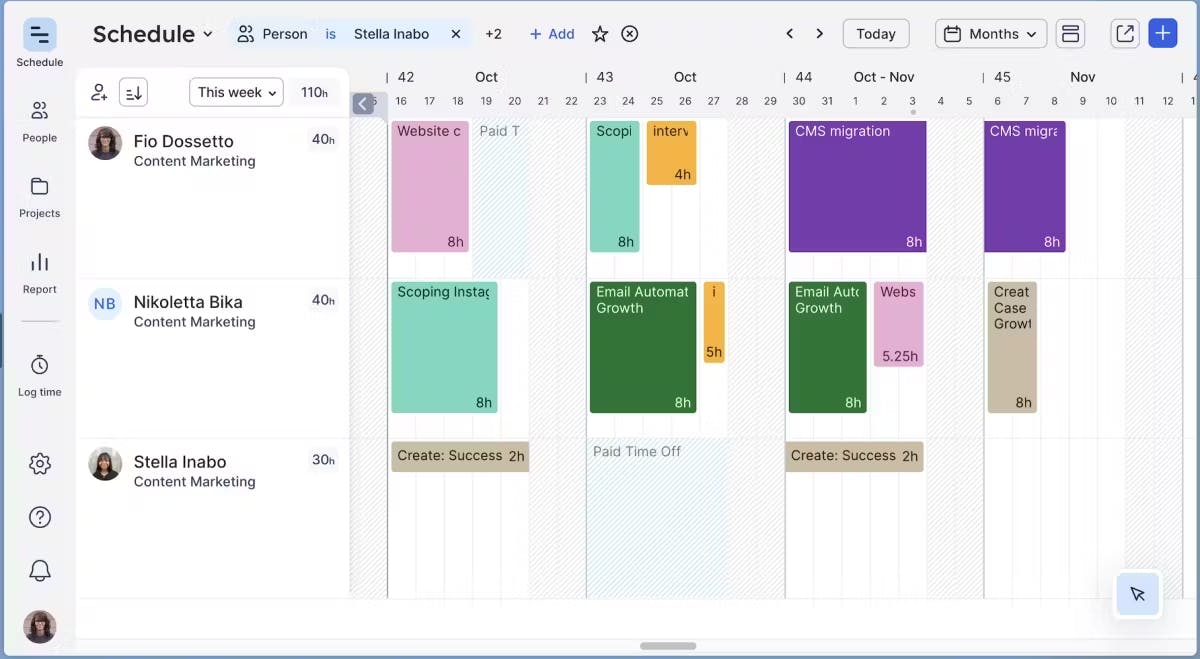This screenshot has height=659, width=1200.
Task: Open the People section in sidebar
Action: (x=39, y=120)
